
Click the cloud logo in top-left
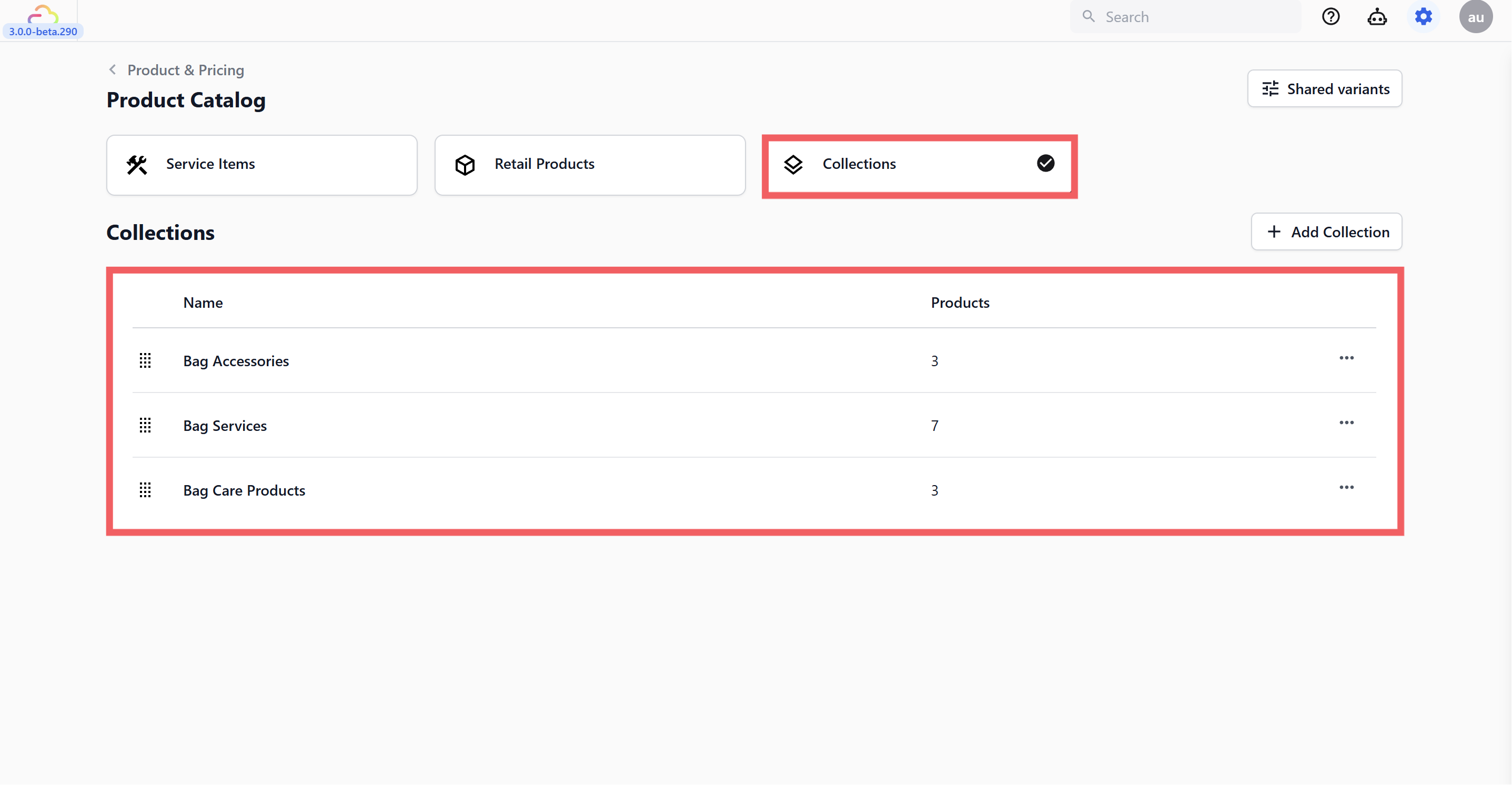pyautogui.click(x=43, y=14)
